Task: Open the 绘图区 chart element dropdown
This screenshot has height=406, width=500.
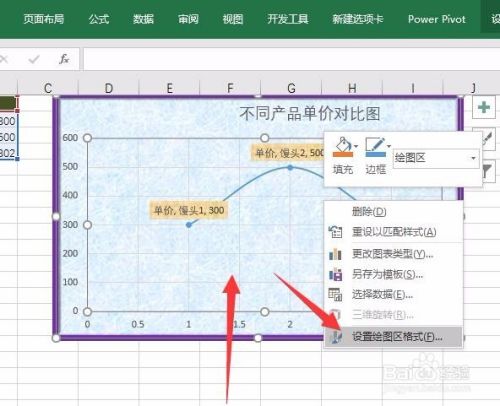Action: [x=436, y=158]
